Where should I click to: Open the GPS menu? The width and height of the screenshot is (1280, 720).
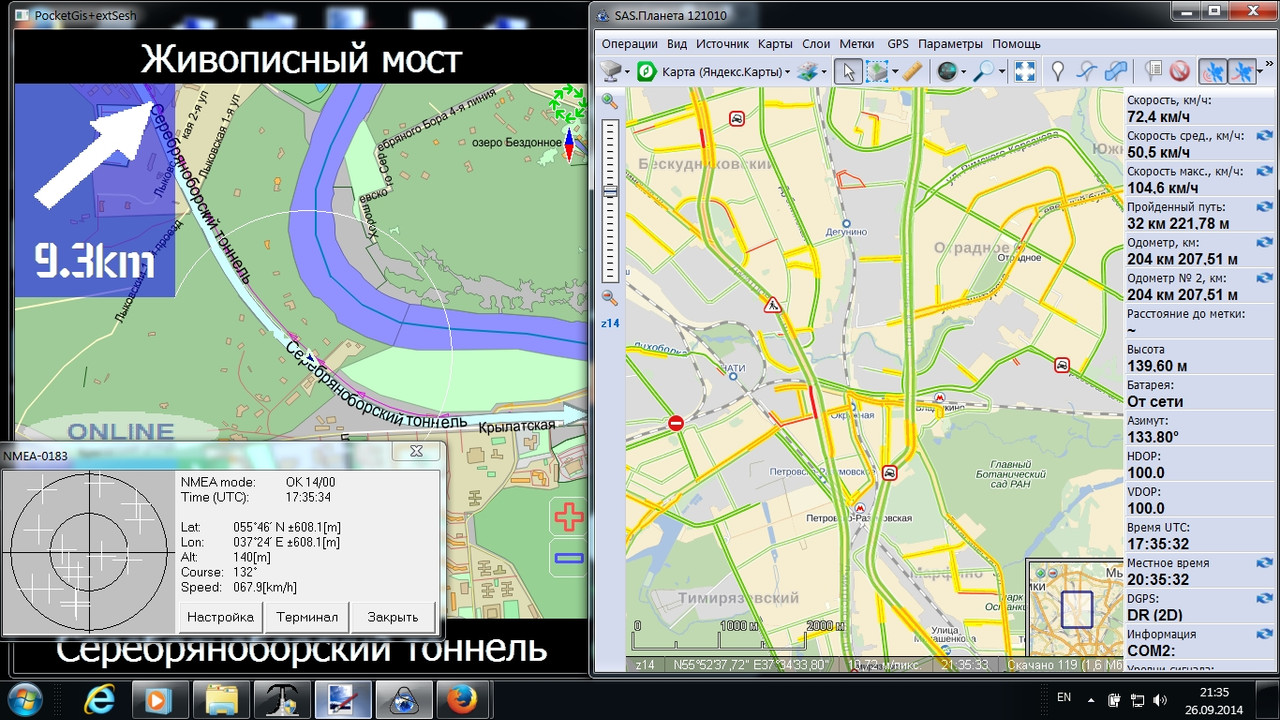click(898, 44)
